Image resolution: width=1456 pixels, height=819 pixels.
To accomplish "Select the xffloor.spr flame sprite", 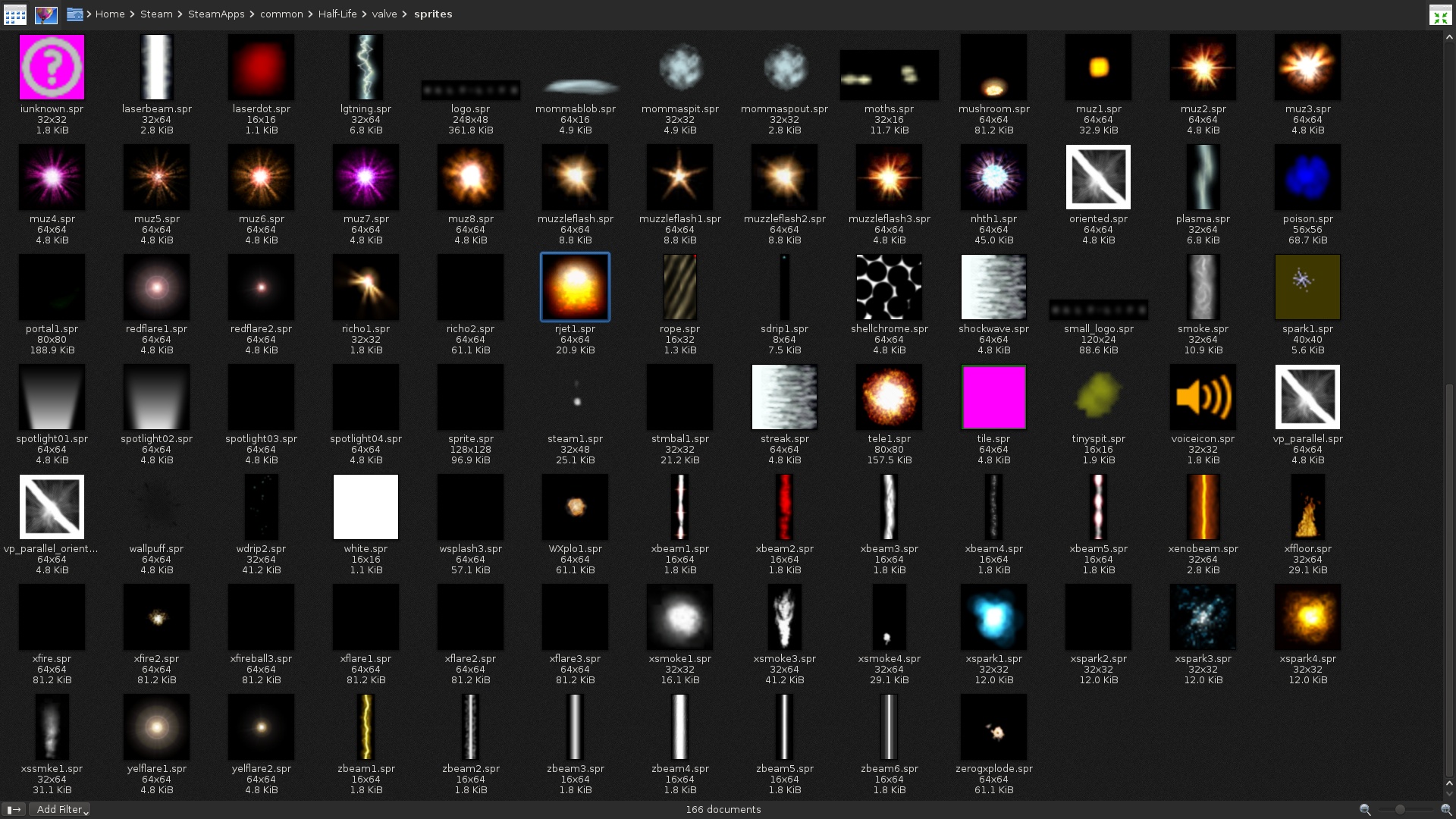I will point(1307,507).
